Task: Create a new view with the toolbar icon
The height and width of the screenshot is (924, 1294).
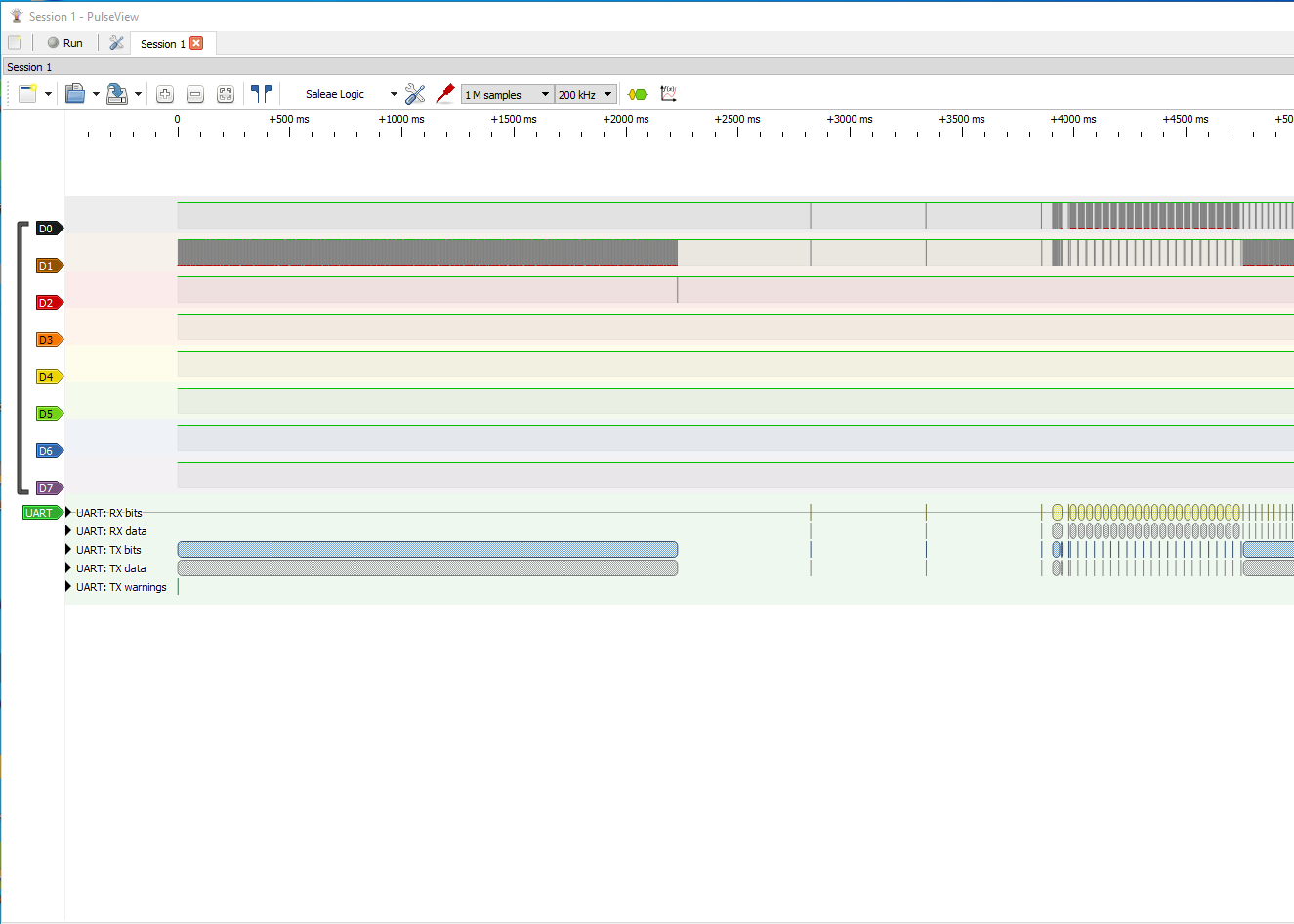Action: (x=27, y=94)
